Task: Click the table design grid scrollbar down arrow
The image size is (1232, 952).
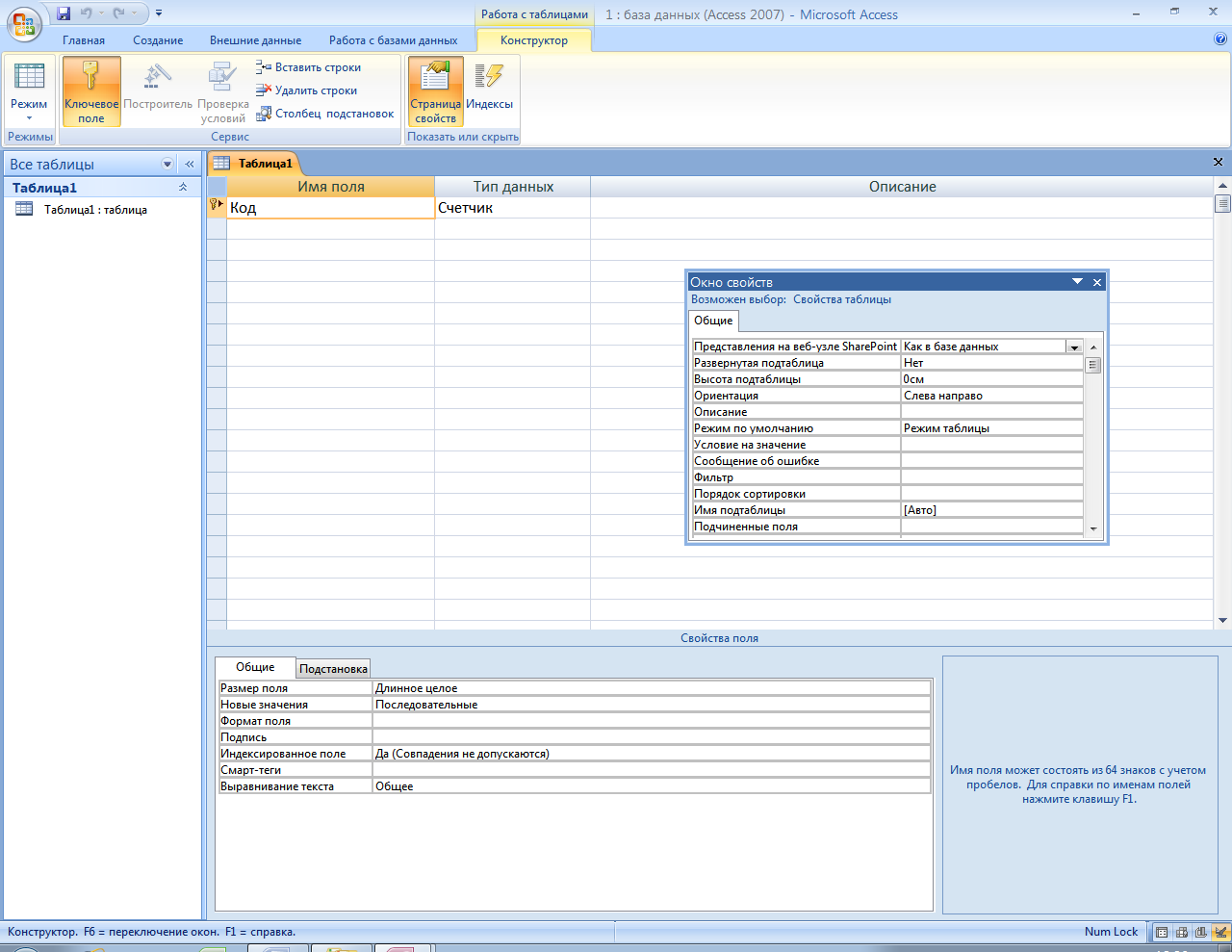Action: tap(1222, 621)
